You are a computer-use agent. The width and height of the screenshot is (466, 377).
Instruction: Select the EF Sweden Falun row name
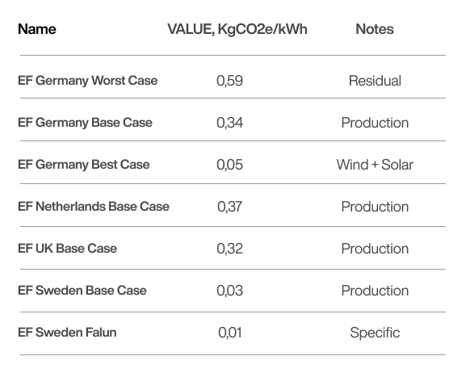(67, 332)
